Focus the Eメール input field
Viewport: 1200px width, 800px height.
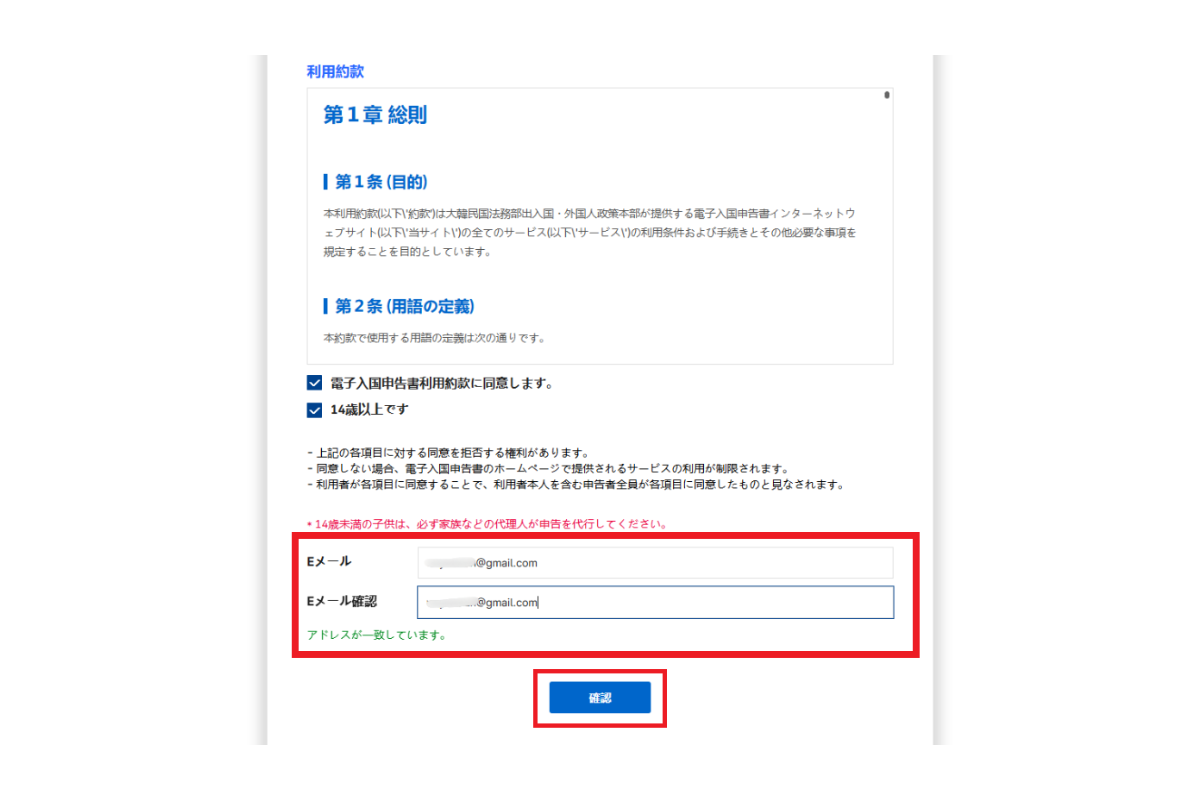[x=655, y=563]
